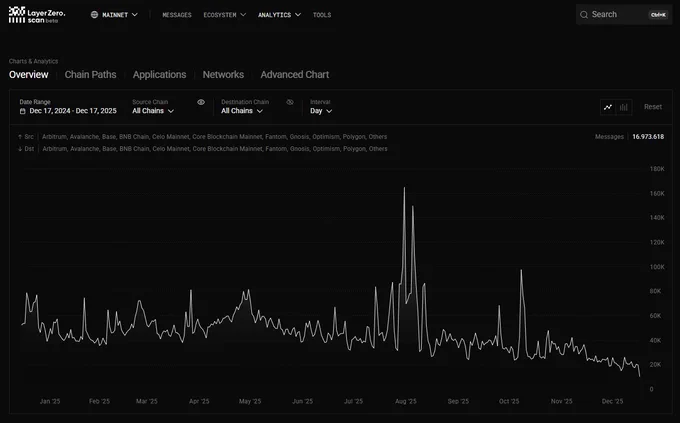Screen dimensions: 680x423
Task: Click the Jan '25 x-axis label
Action: click(50, 401)
